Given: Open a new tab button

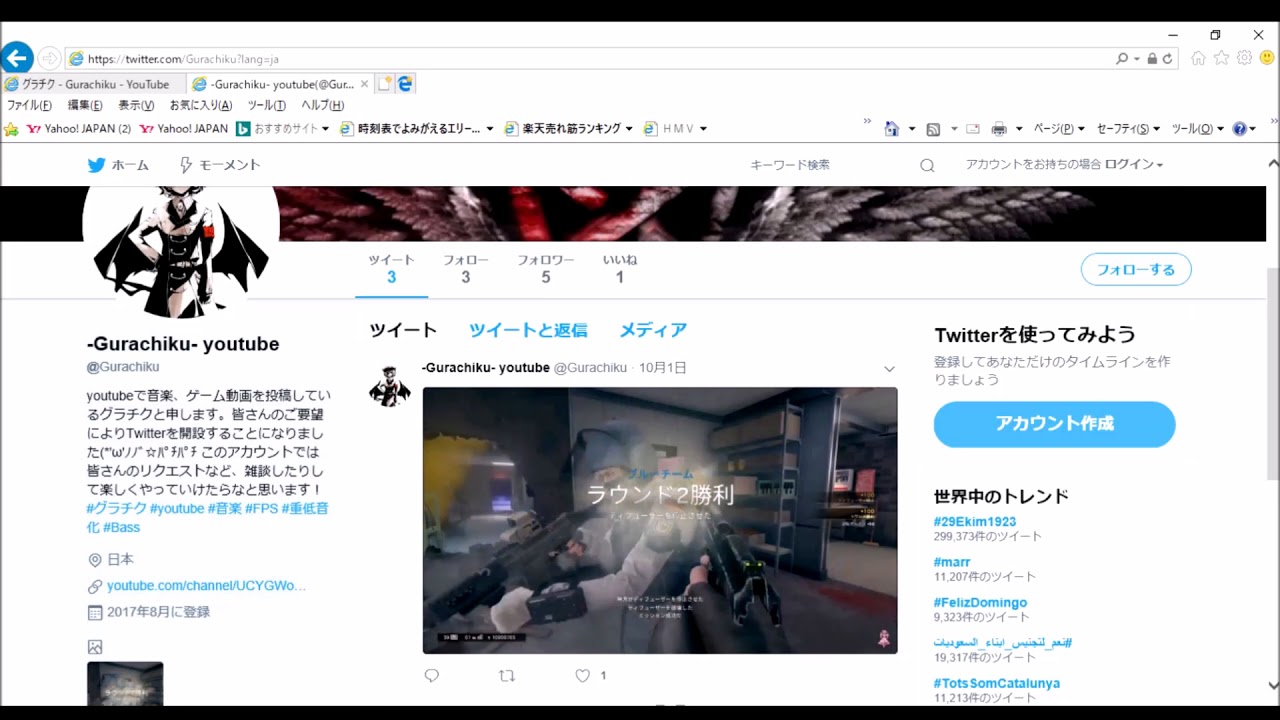Looking at the screenshot, I should (384, 85).
